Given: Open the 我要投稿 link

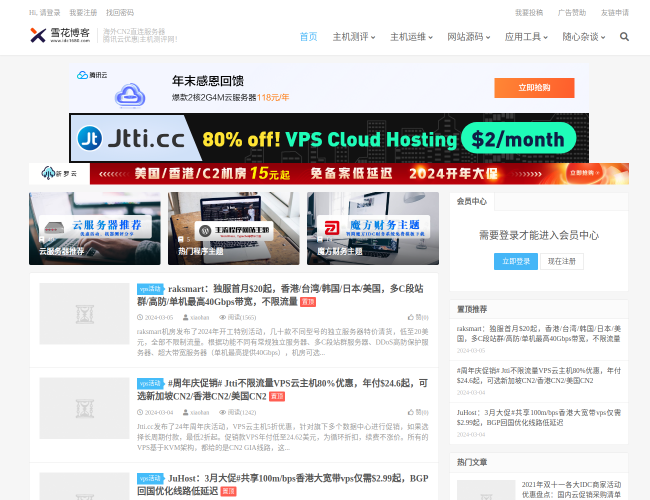Looking at the screenshot, I should 529,13.
